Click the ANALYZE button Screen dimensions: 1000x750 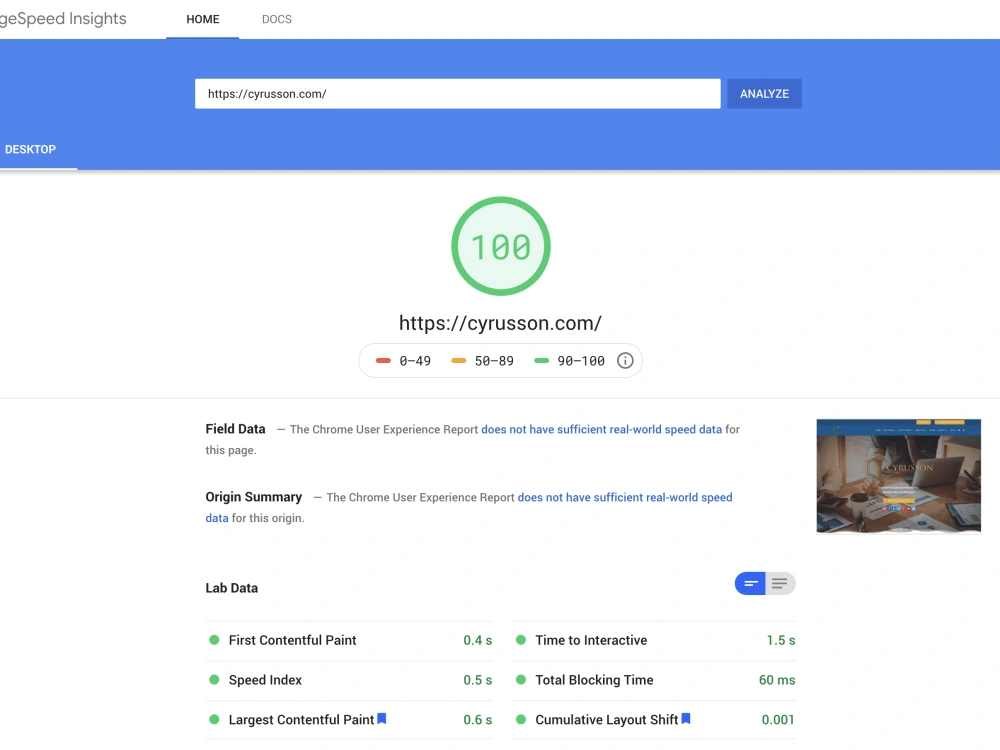(x=764, y=94)
